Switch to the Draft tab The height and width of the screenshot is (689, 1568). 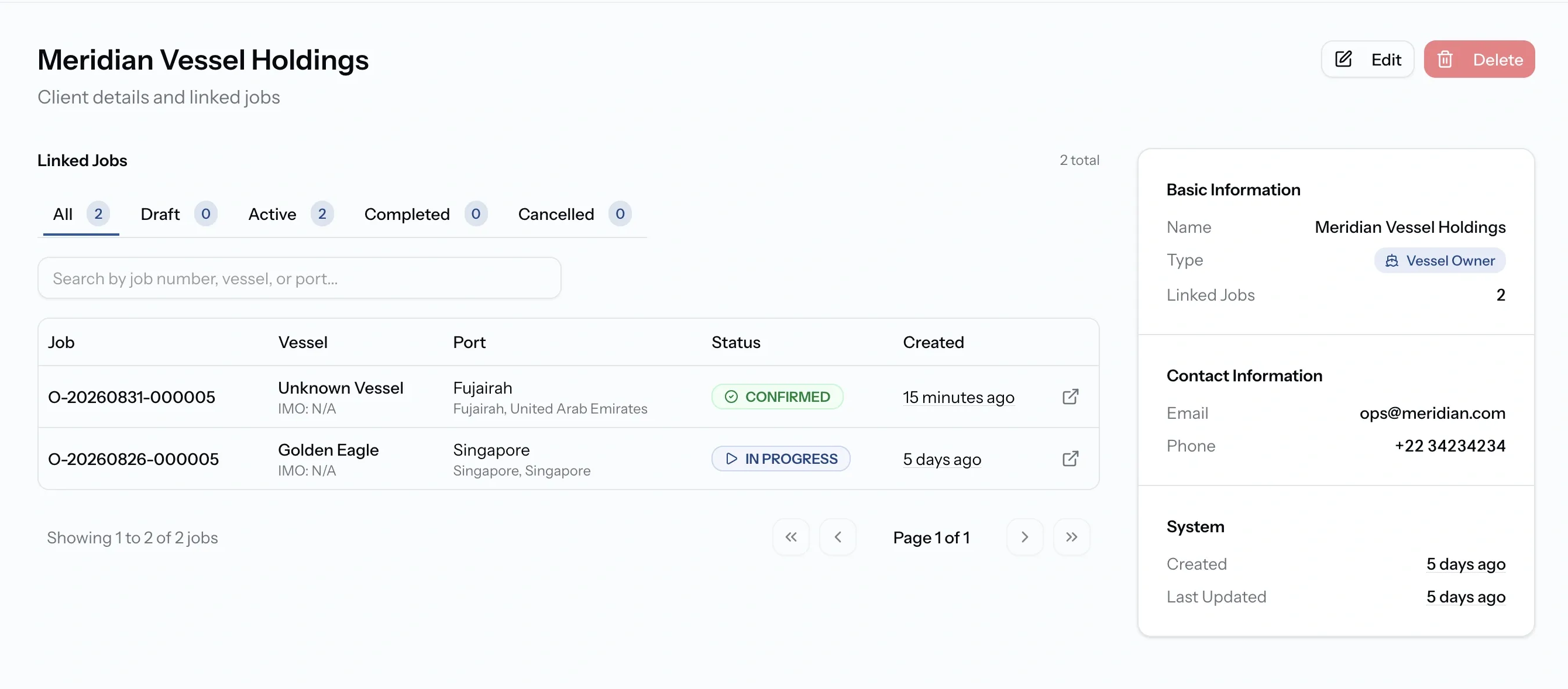pyautogui.click(x=178, y=214)
